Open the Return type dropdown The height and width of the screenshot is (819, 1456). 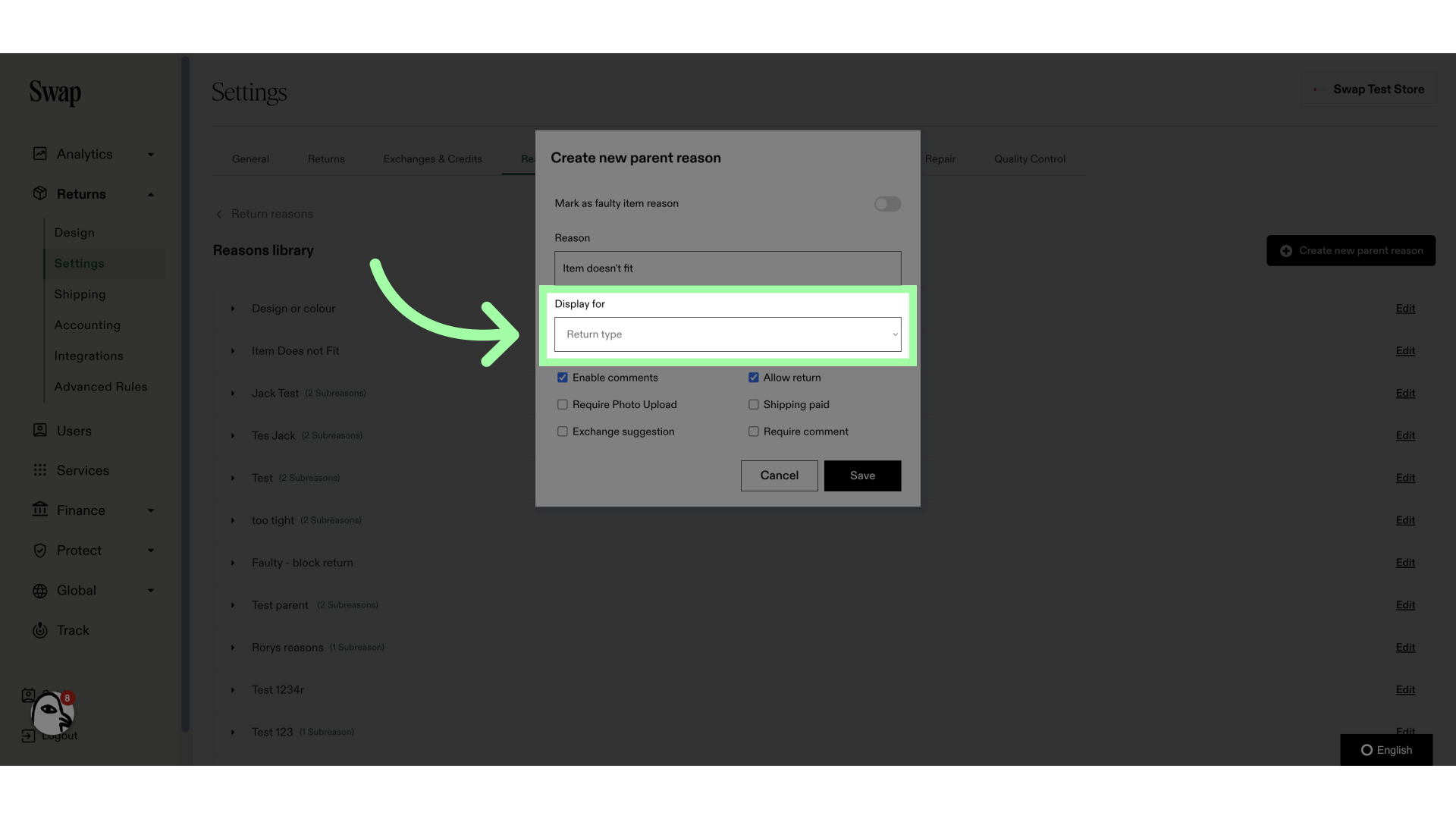pos(728,334)
